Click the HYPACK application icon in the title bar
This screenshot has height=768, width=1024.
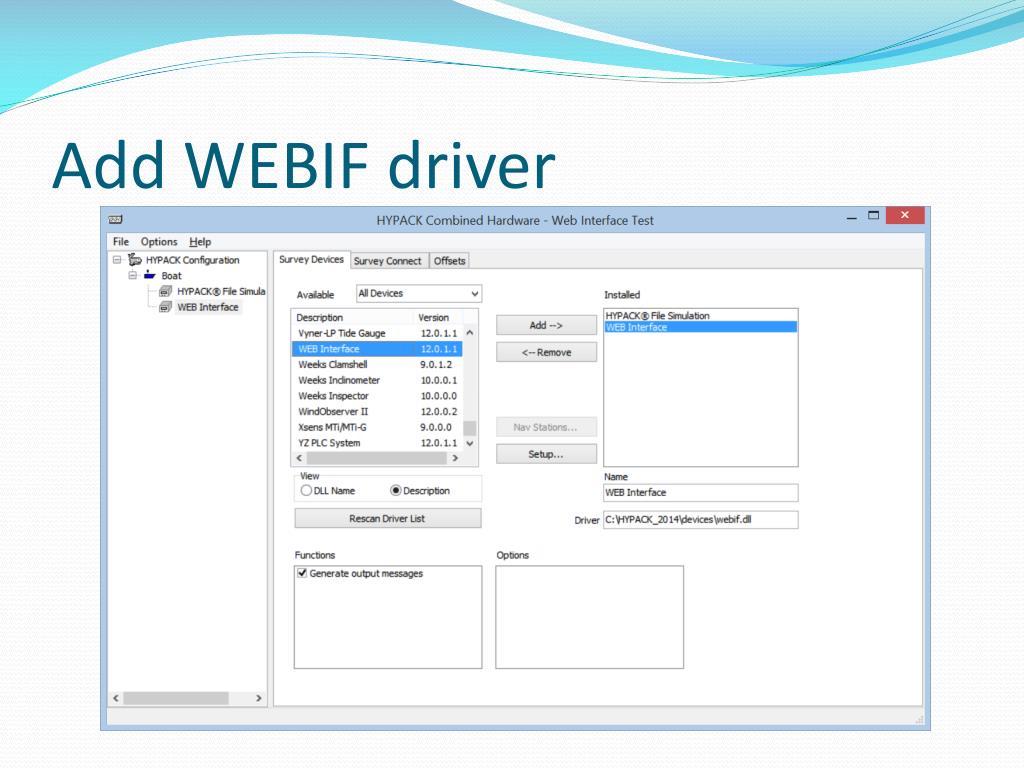coord(116,219)
